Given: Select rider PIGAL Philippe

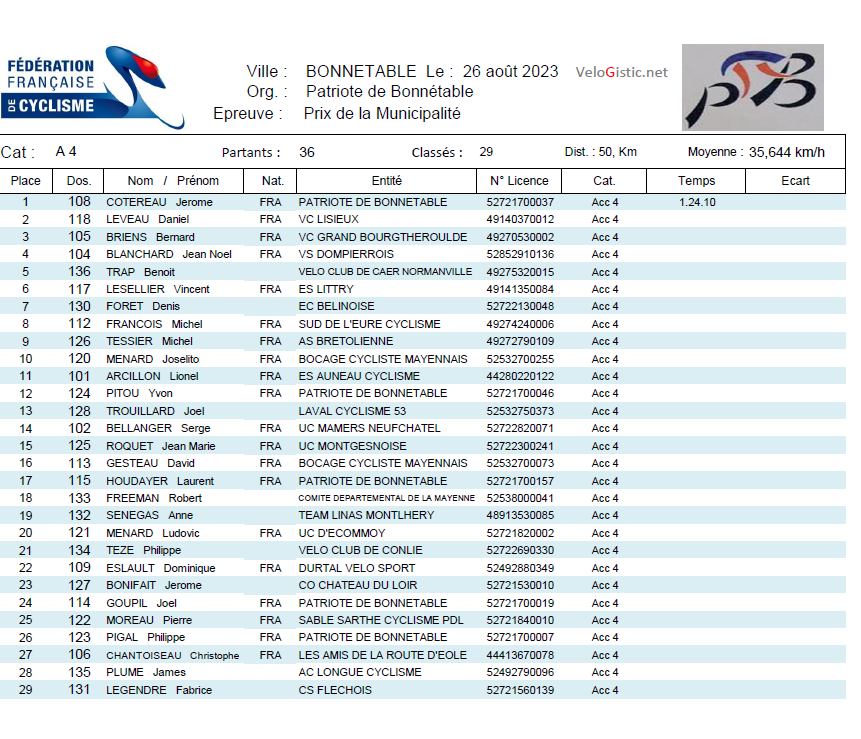Looking at the screenshot, I should coord(146,637).
